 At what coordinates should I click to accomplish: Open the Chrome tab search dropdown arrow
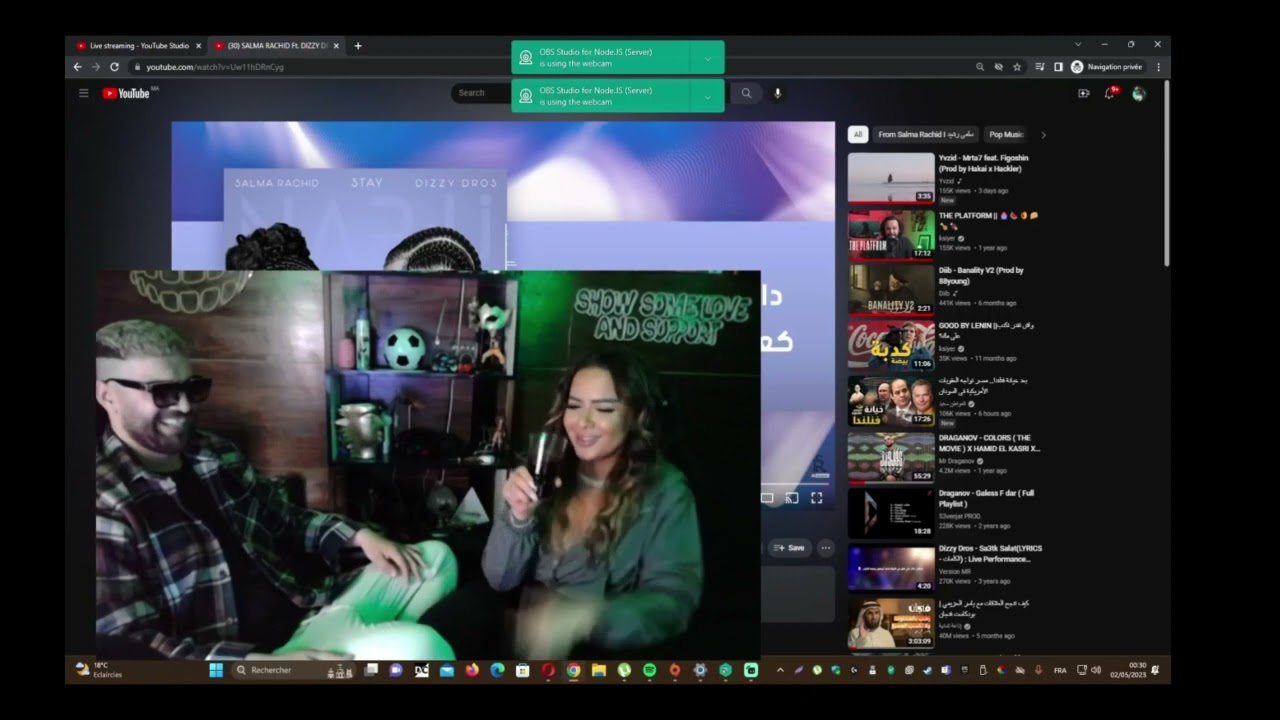1078,44
